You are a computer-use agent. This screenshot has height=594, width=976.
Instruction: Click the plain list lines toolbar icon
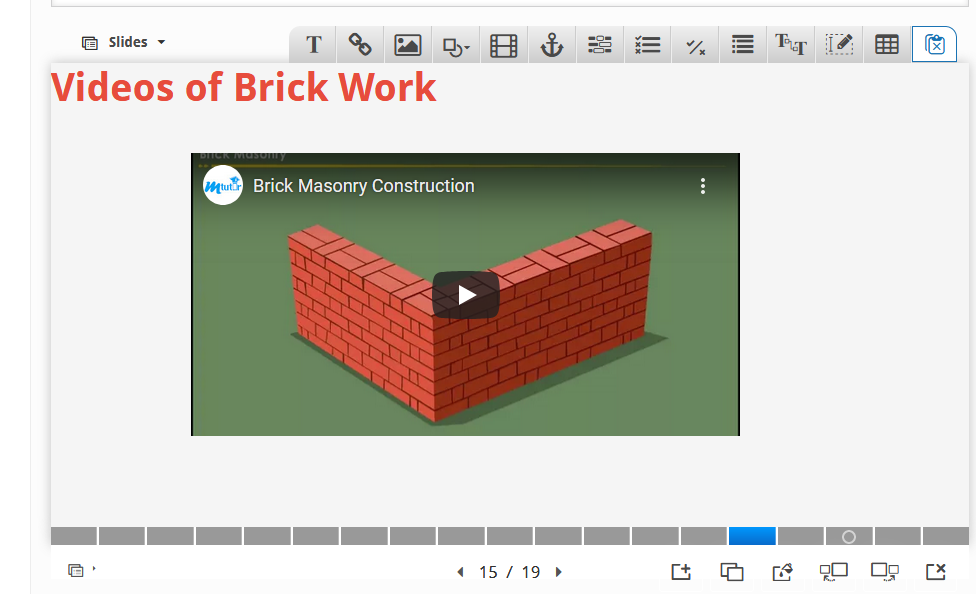click(x=743, y=45)
